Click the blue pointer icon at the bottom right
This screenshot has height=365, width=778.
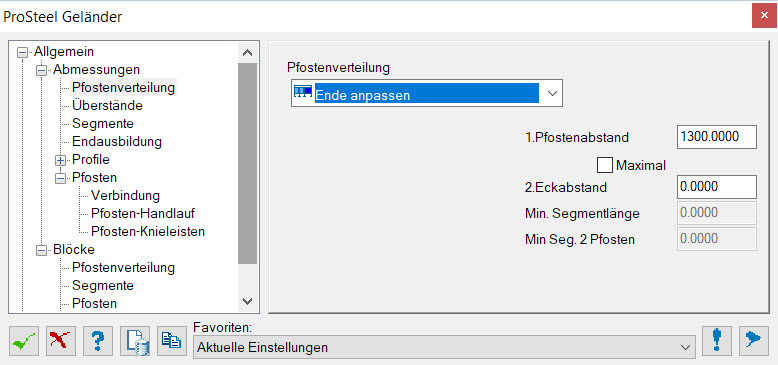[753, 341]
